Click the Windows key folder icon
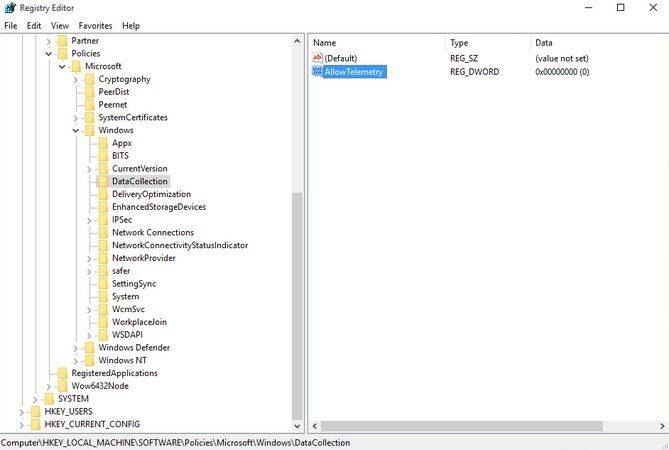The width and height of the screenshot is (669, 450). pyautogui.click(x=90, y=131)
